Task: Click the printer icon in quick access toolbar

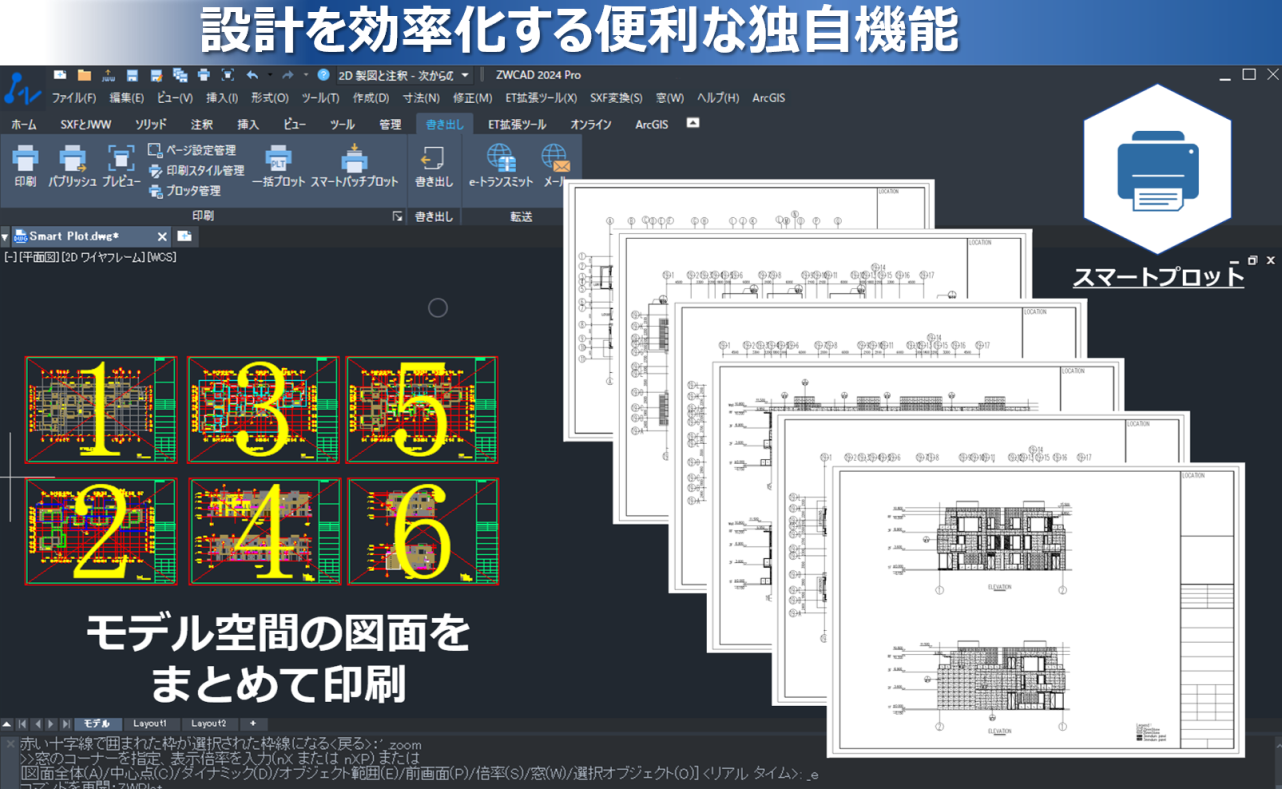Action: pos(204,75)
